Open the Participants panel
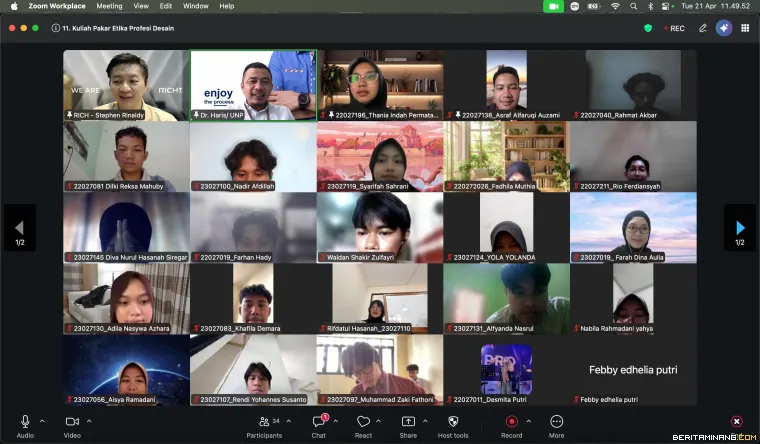This screenshot has width=760, height=444. tap(264, 422)
